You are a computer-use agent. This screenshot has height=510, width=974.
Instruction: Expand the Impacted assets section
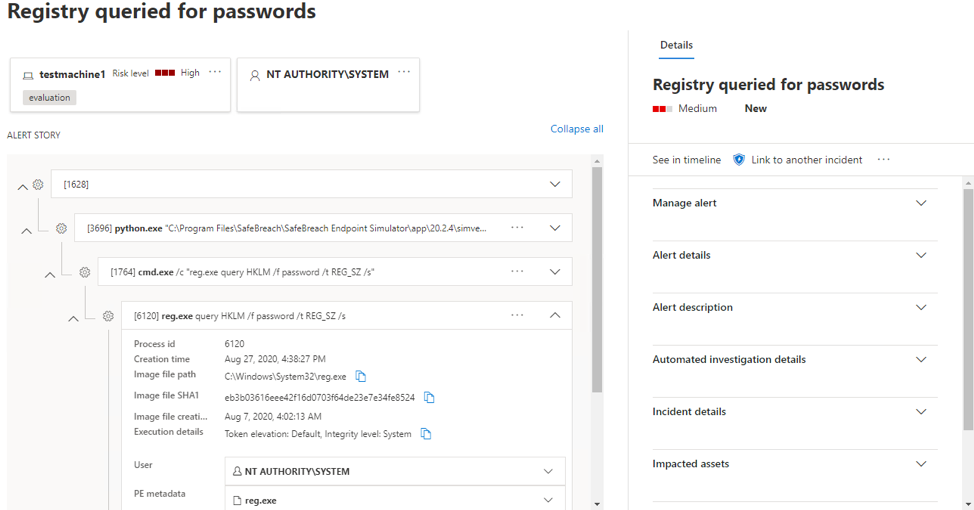click(921, 464)
